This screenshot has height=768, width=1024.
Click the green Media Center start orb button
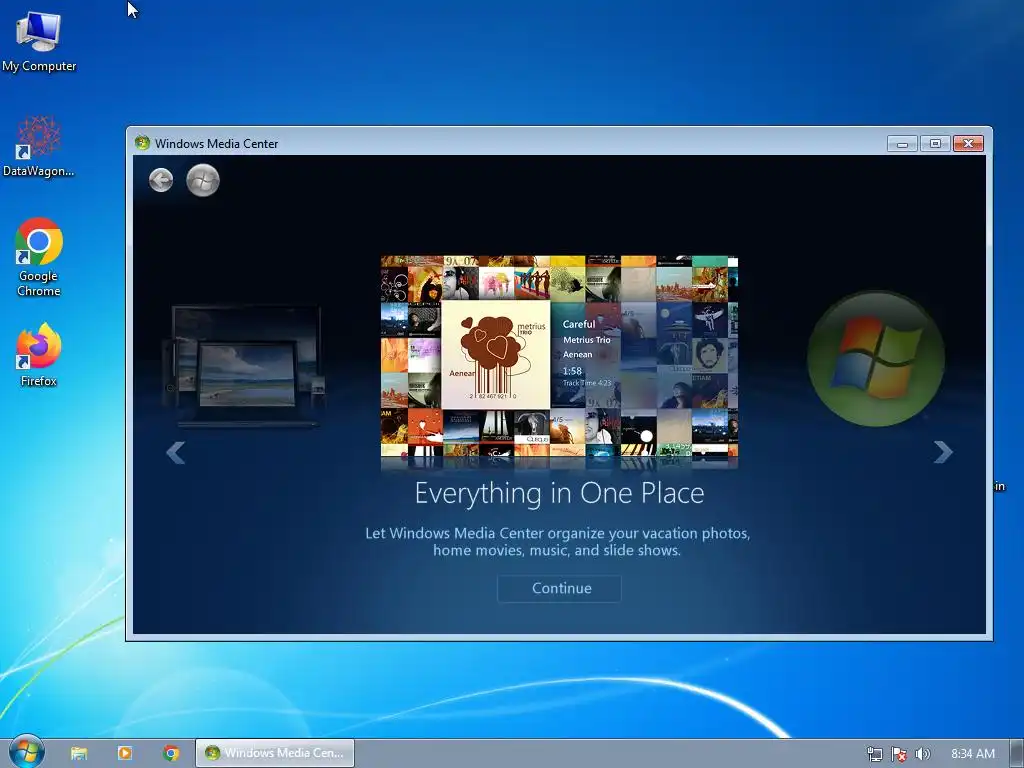pyautogui.click(x=202, y=180)
